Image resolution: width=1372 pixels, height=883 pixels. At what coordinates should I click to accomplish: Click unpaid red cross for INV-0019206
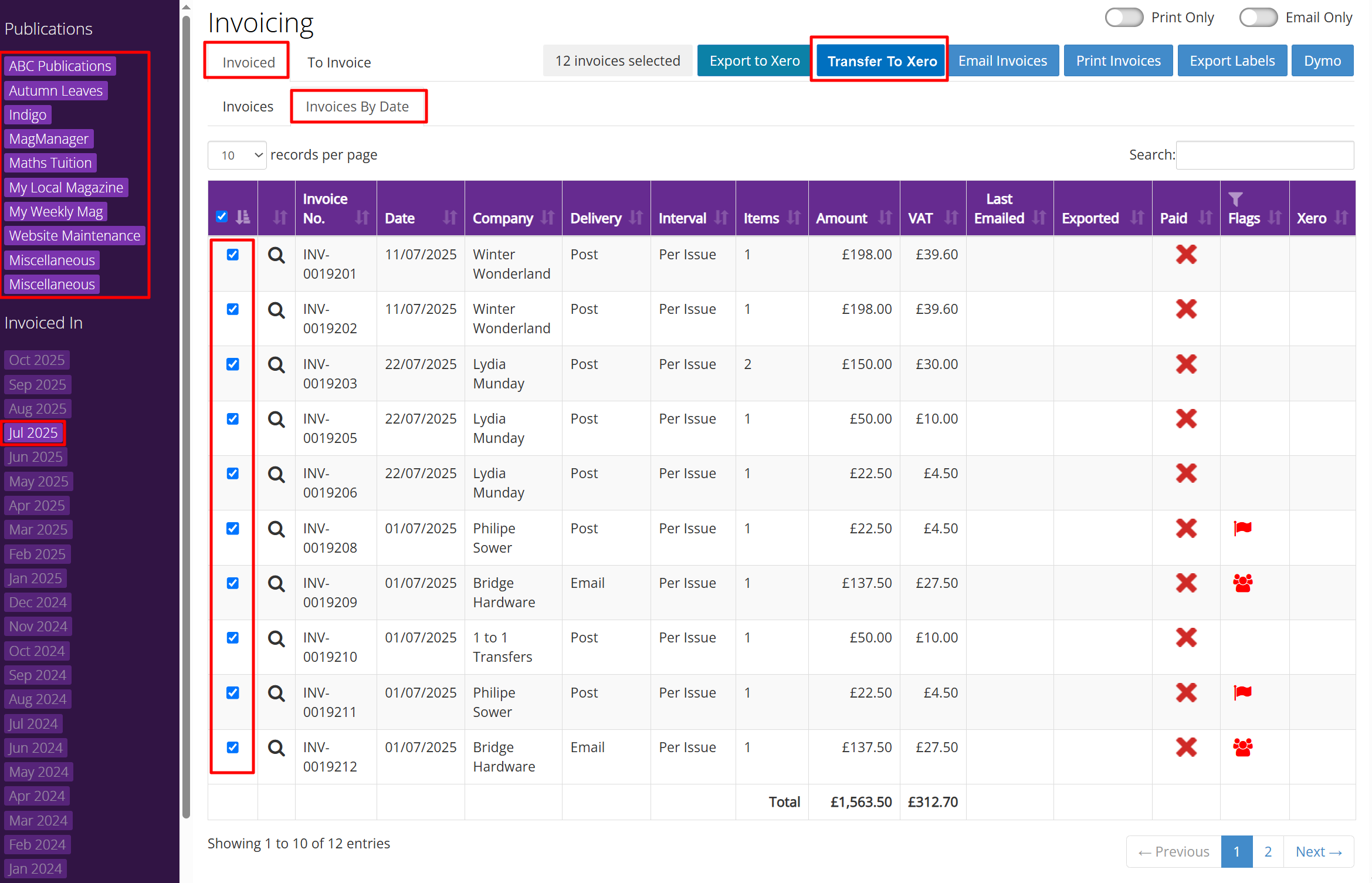coord(1186,473)
